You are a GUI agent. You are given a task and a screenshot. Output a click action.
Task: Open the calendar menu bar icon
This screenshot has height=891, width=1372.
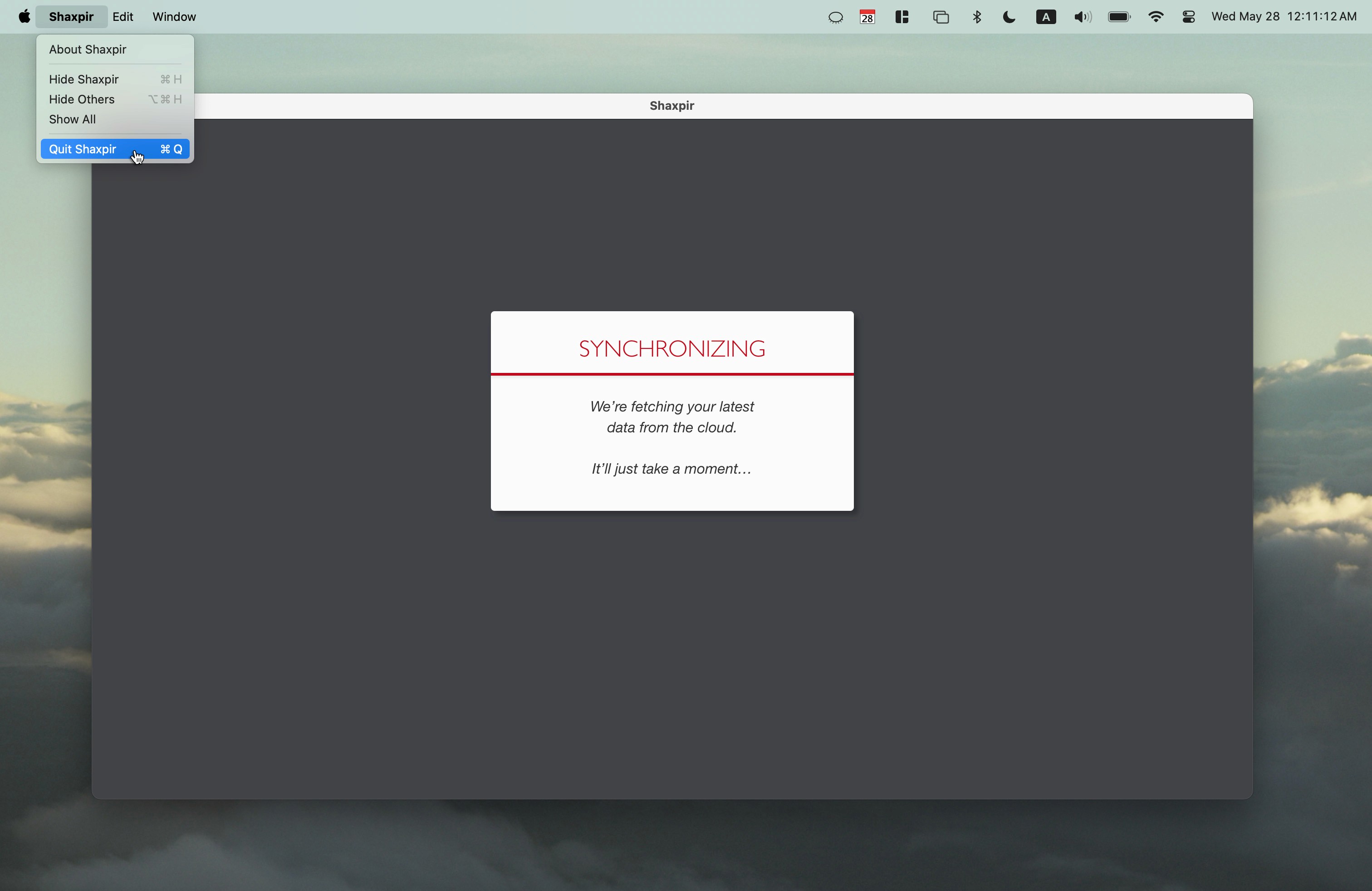point(867,17)
